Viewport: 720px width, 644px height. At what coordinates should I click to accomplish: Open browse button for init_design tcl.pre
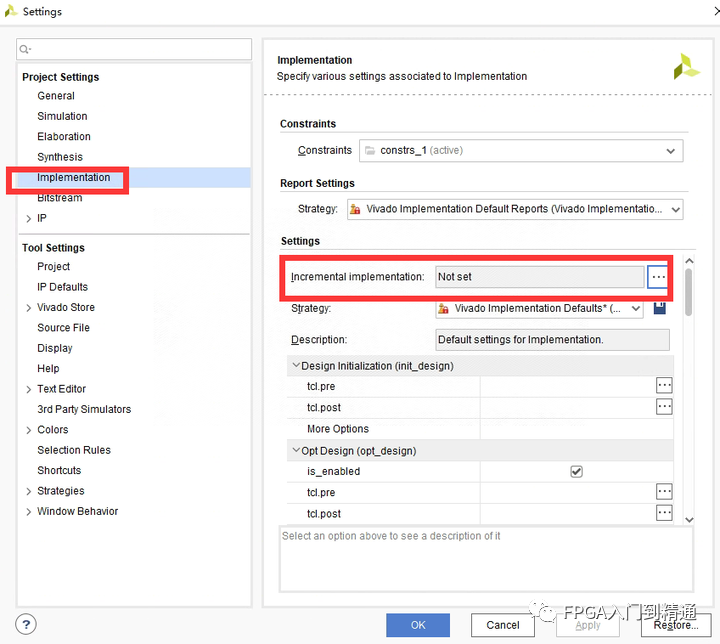664,385
